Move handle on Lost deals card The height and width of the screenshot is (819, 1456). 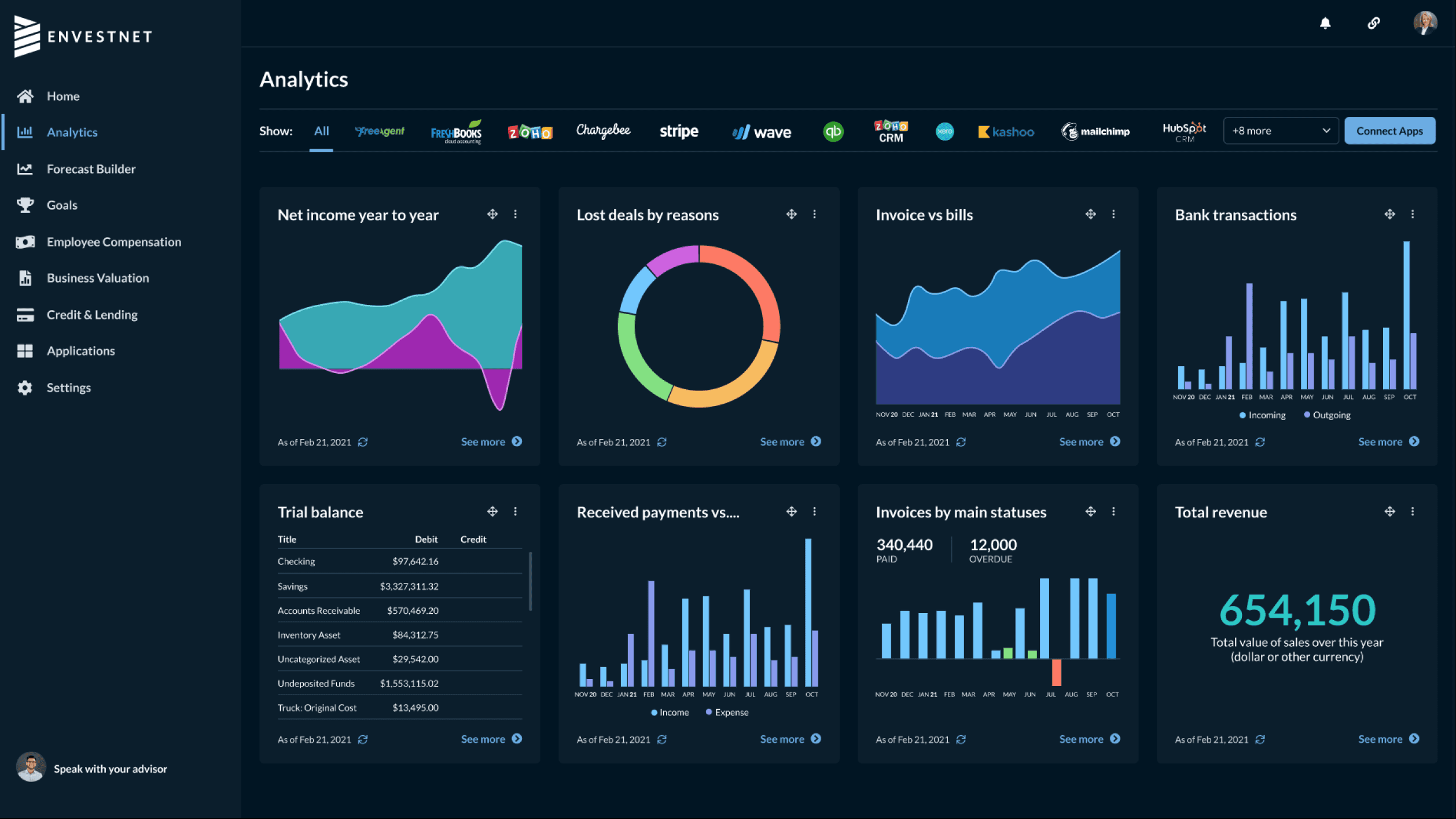[x=792, y=214]
